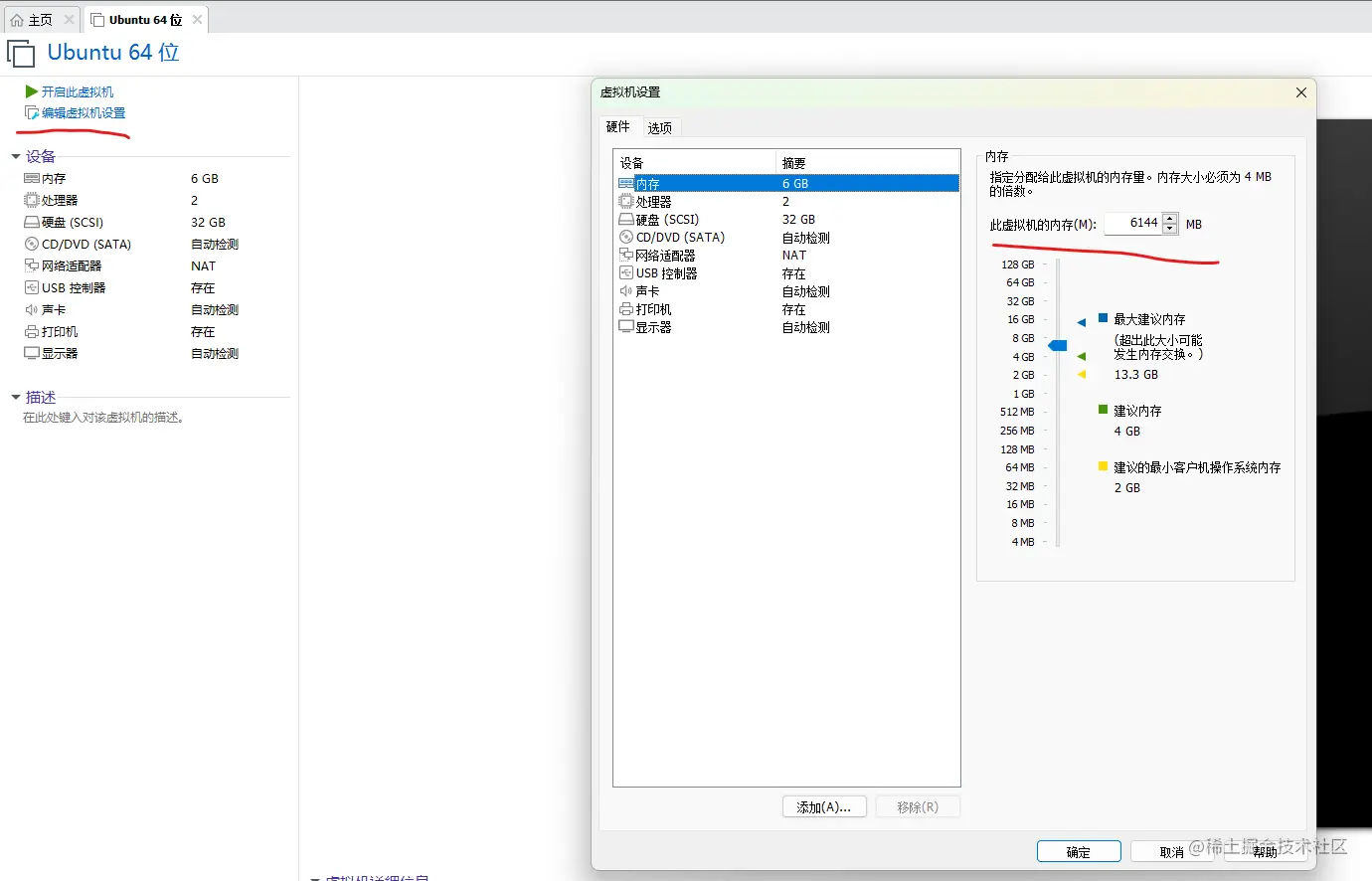The height and width of the screenshot is (881, 1372).
Task: Click the 6 GB memory value in the left panel
Action: [x=205, y=179]
